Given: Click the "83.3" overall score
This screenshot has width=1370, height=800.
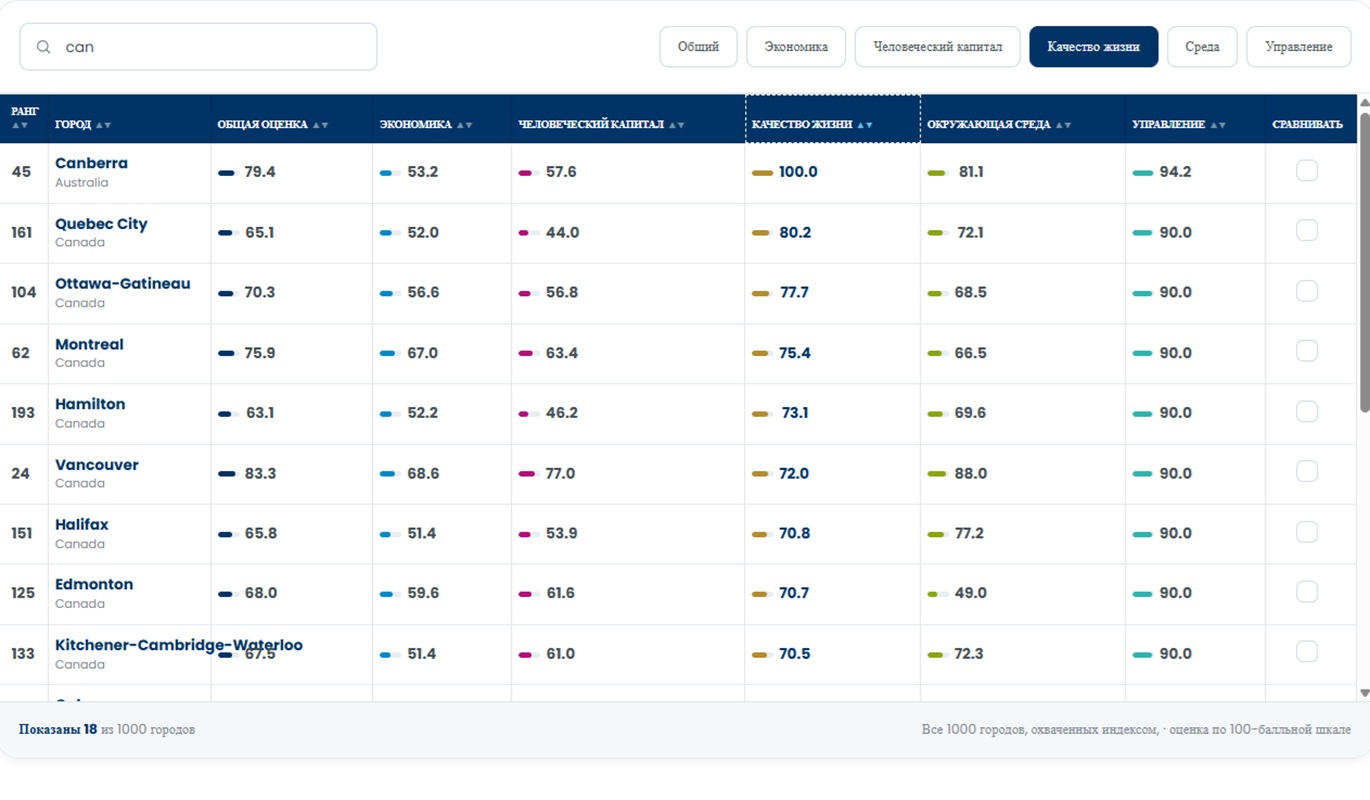Looking at the screenshot, I should click(x=260, y=473).
